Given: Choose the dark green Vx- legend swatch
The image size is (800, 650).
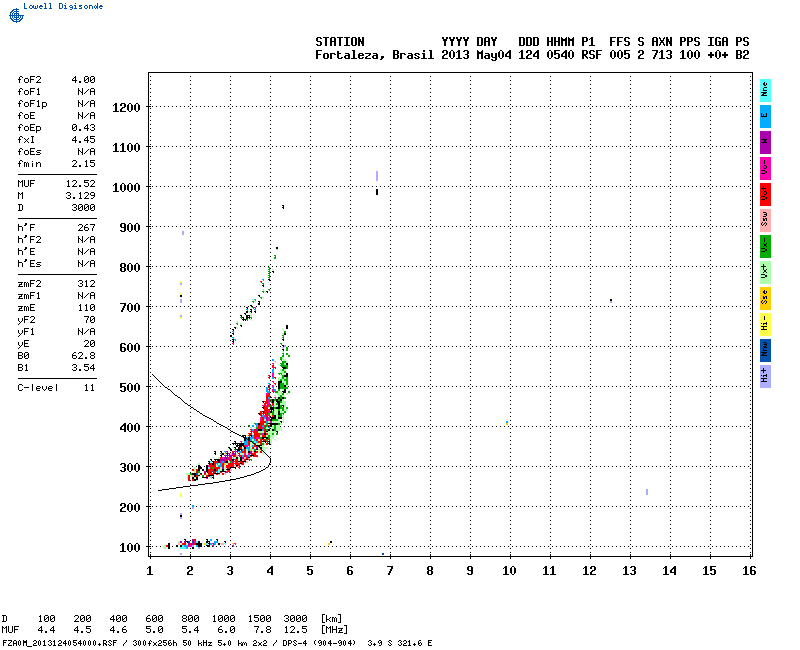Looking at the screenshot, I should click(x=765, y=246).
